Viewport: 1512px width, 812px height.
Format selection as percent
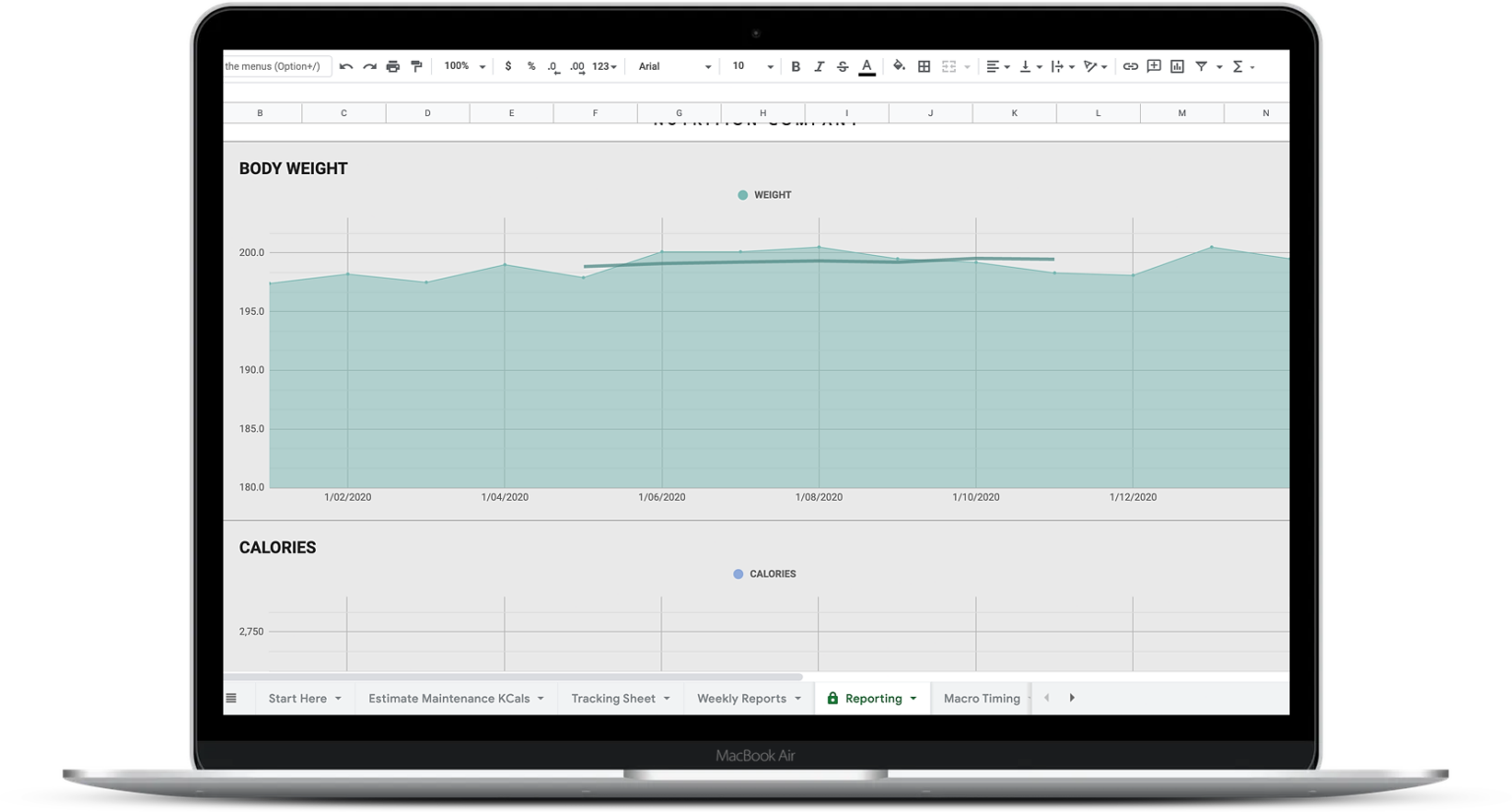(531, 65)
